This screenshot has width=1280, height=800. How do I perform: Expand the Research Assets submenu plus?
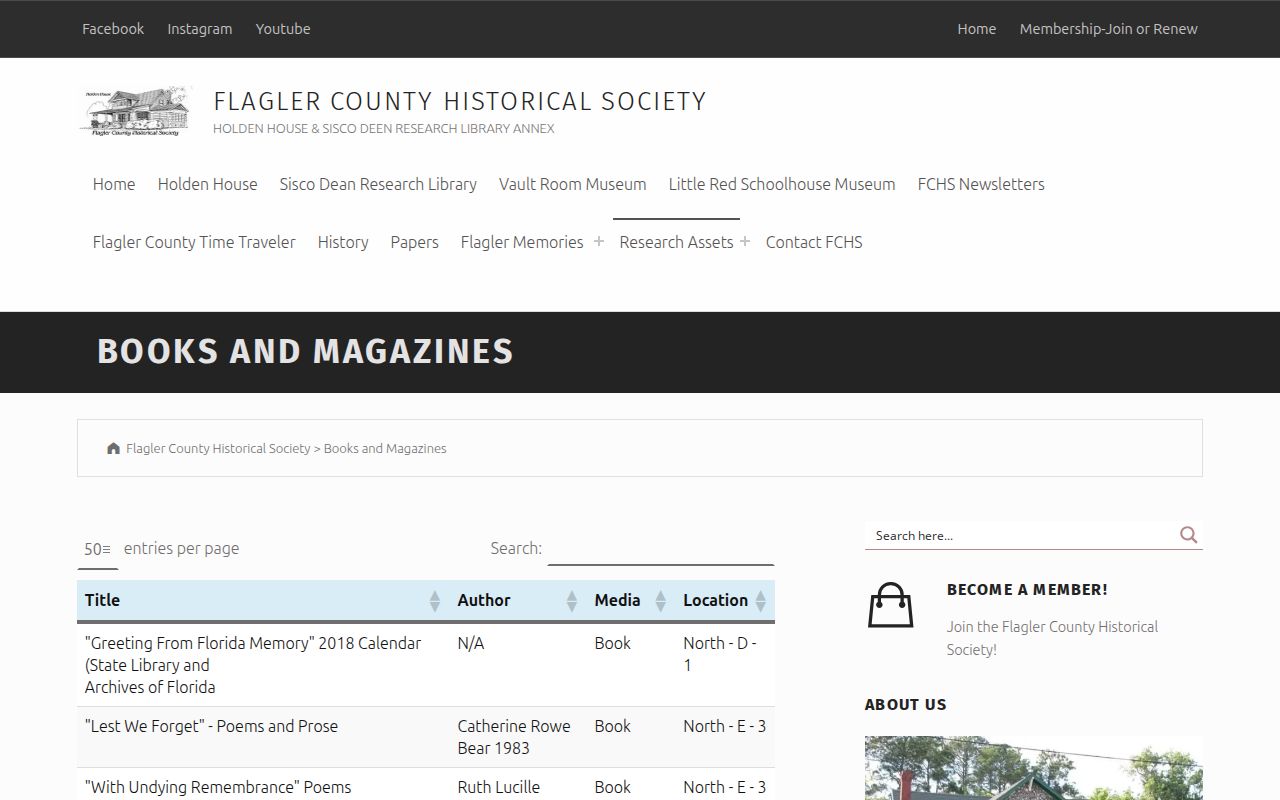(745, 242)
